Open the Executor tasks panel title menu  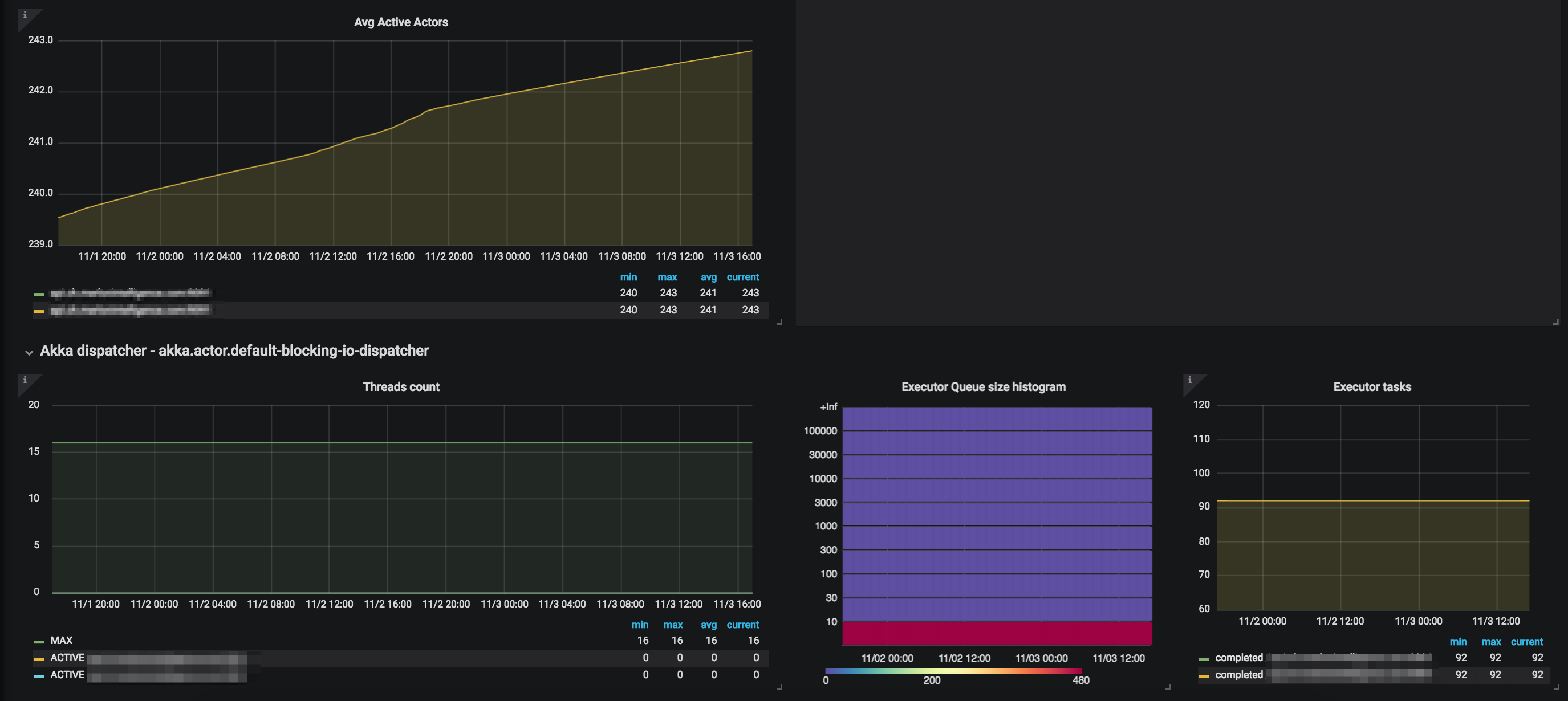1371,387
